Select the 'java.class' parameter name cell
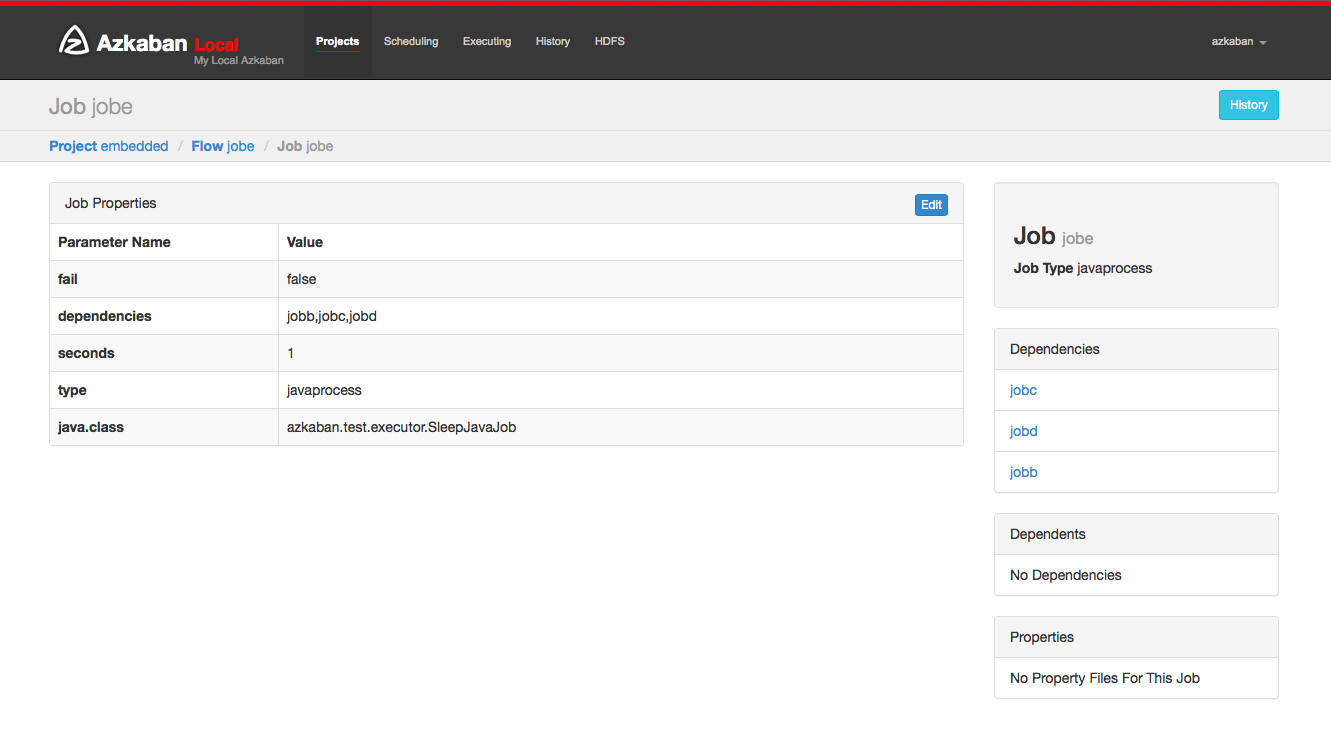Image resolution: width=1331 pixels, height=754 pixels. [x=164, y=427]
